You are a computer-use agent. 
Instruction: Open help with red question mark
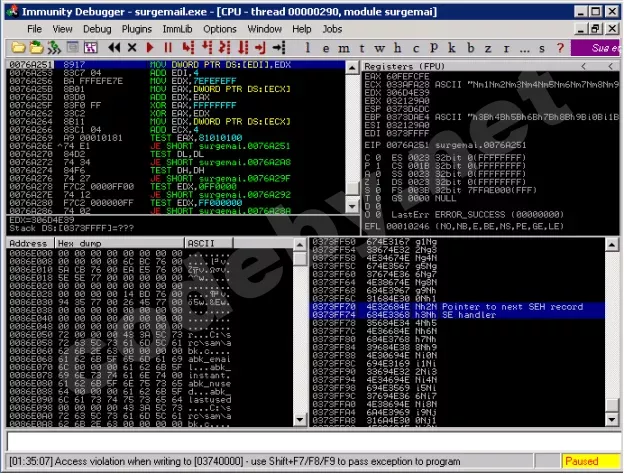coord(560,48)
